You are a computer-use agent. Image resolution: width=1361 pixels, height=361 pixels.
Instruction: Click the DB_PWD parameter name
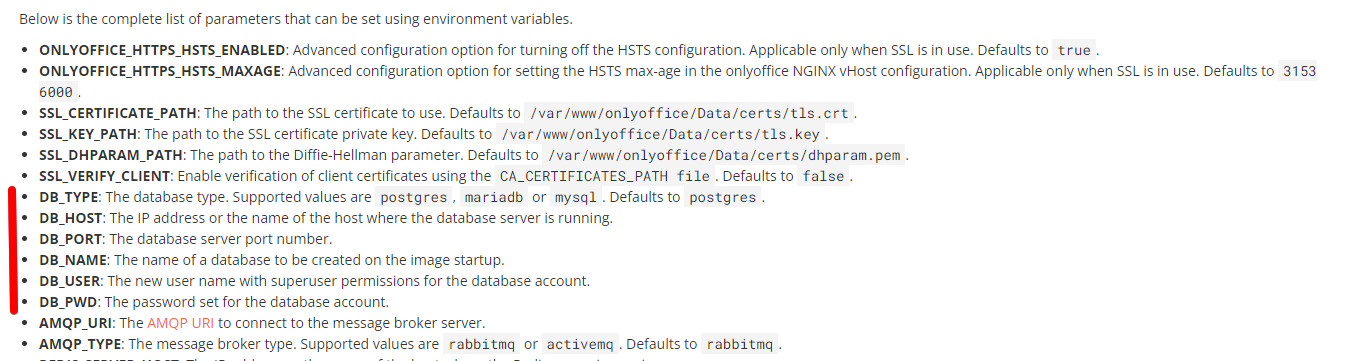[x=69, y=302]
